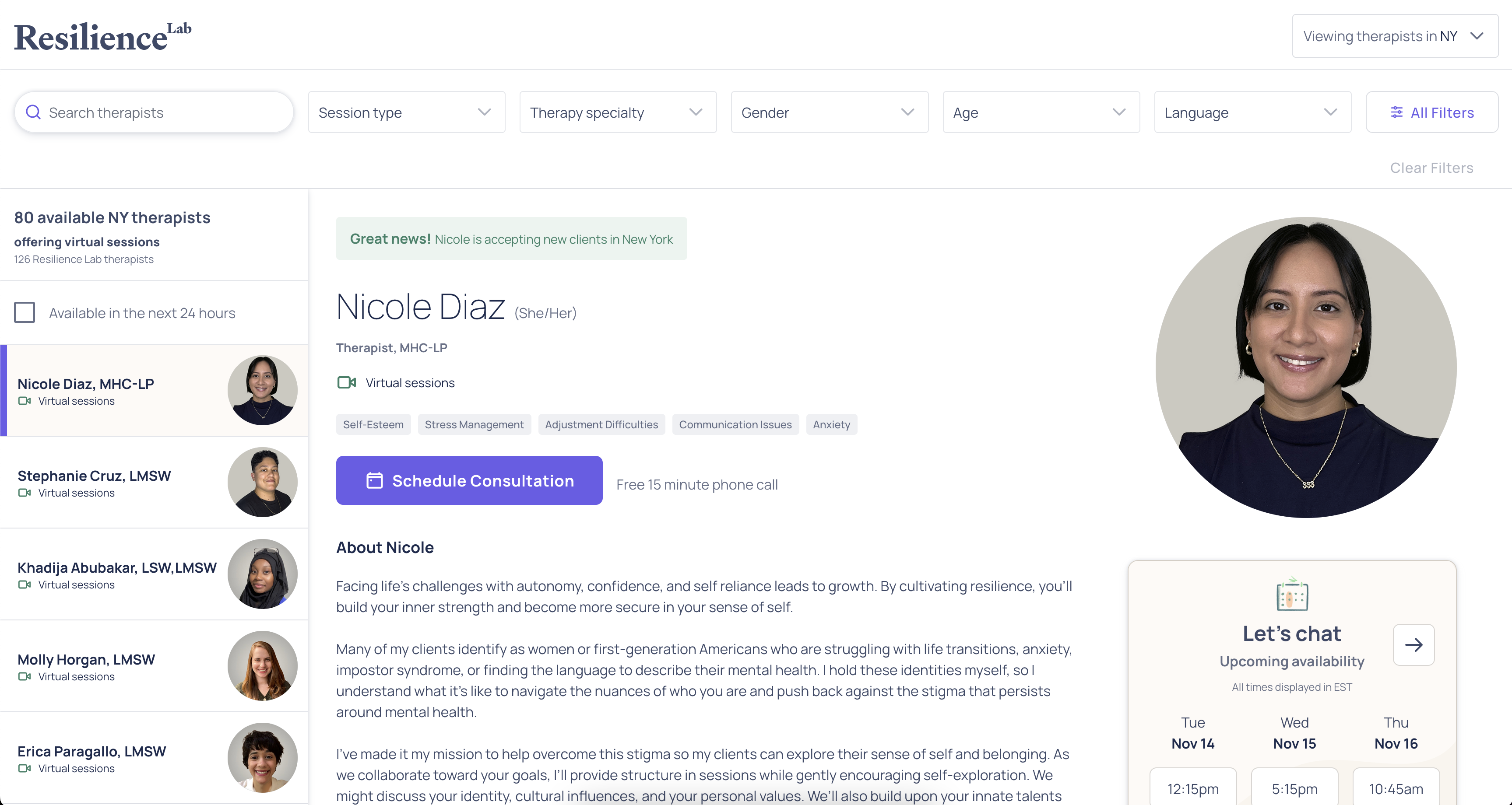
Task: Toggle the Available in next 24 hours checkbox
Action: [24, 313]
